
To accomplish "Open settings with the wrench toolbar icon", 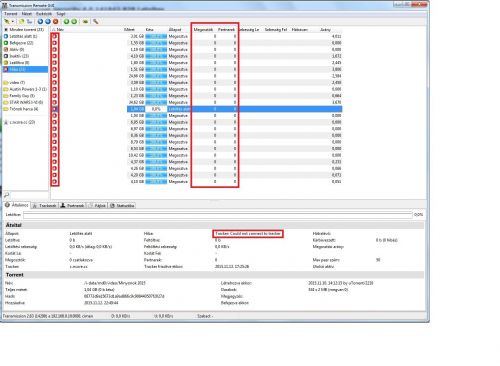I will [x=96, y=22].
